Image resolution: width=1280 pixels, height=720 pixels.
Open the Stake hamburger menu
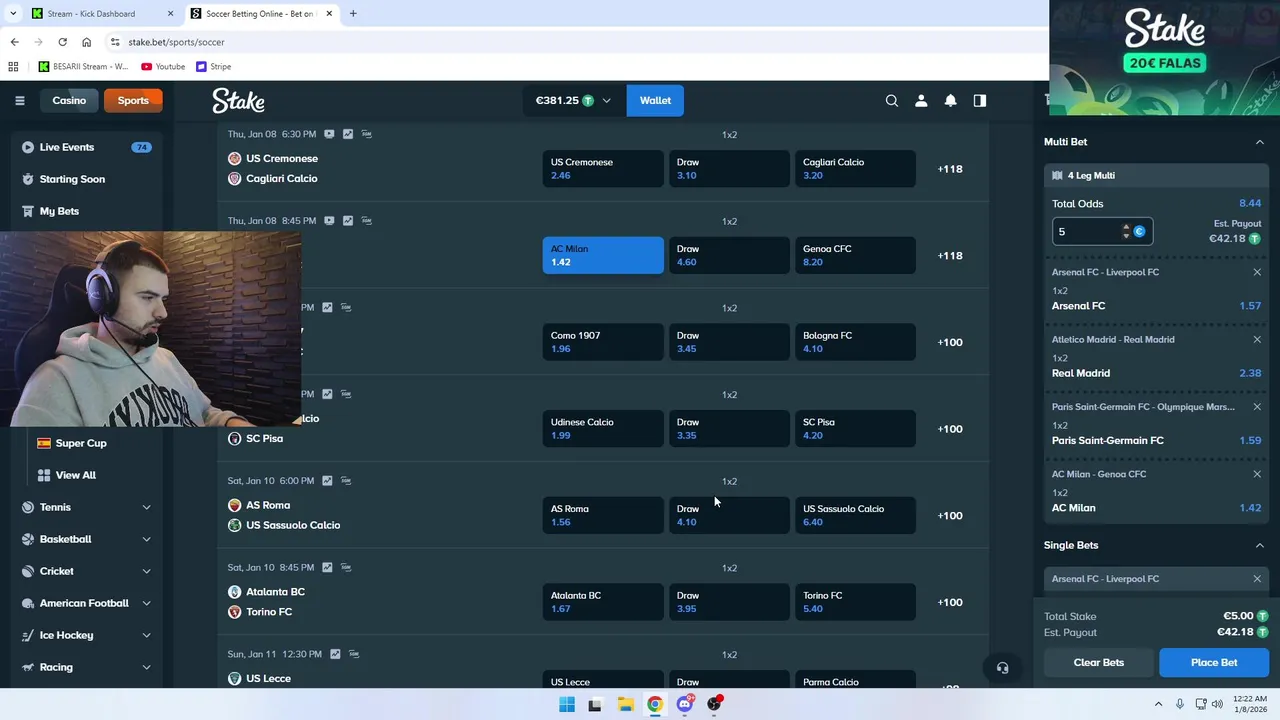[x=19, y=100]
